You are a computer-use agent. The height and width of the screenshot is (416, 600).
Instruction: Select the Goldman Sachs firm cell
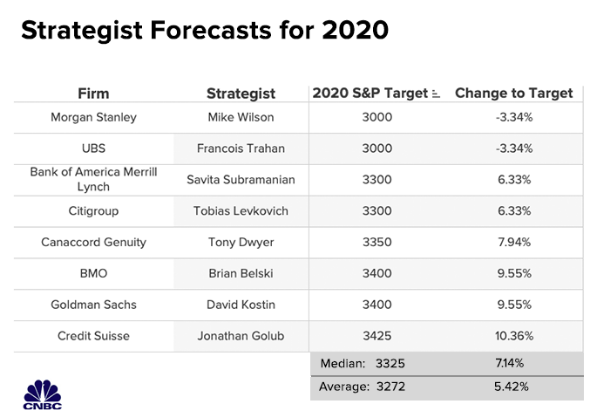[92, 303]
